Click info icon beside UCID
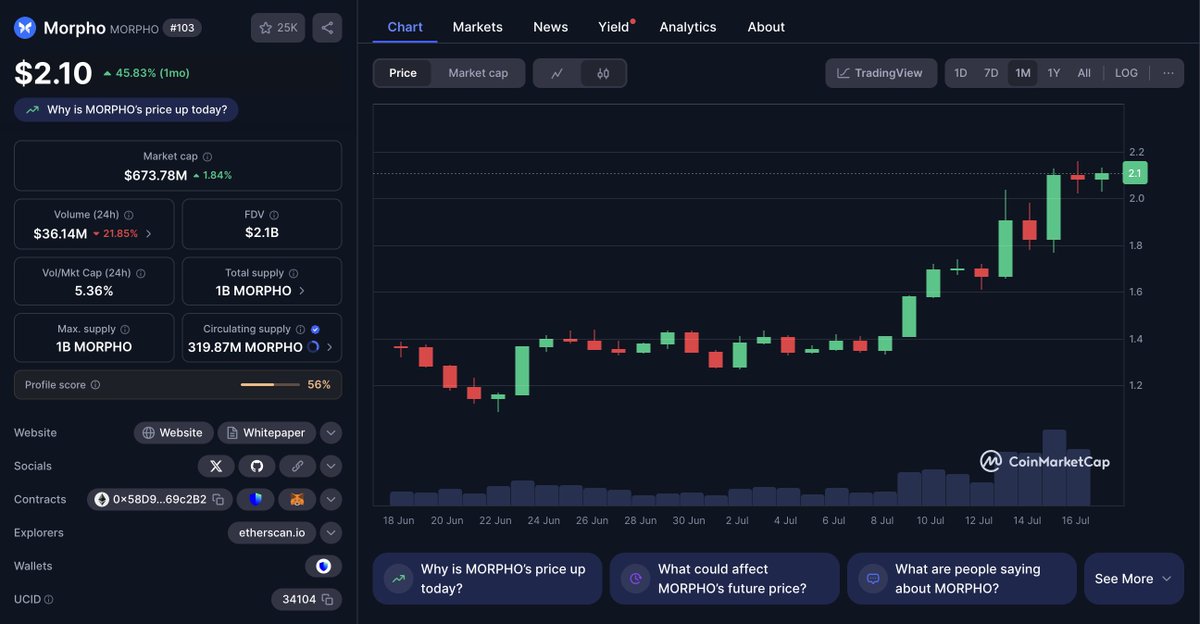The image size is (1200, 624). click(49, 600)
